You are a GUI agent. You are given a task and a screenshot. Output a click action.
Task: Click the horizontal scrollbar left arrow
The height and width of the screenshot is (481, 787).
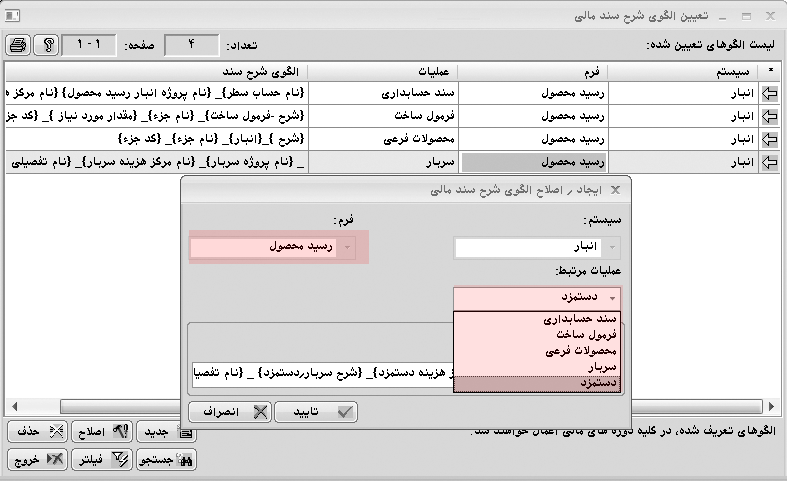[x=11, y=406]
